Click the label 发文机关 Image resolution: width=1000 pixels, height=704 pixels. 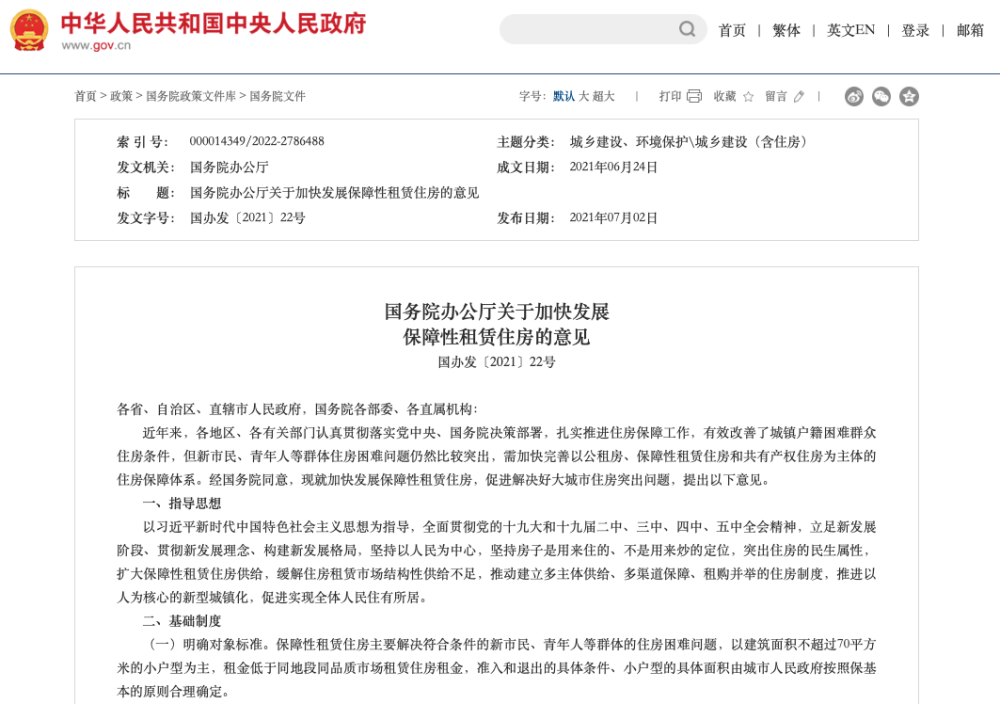tap(146, 168)
